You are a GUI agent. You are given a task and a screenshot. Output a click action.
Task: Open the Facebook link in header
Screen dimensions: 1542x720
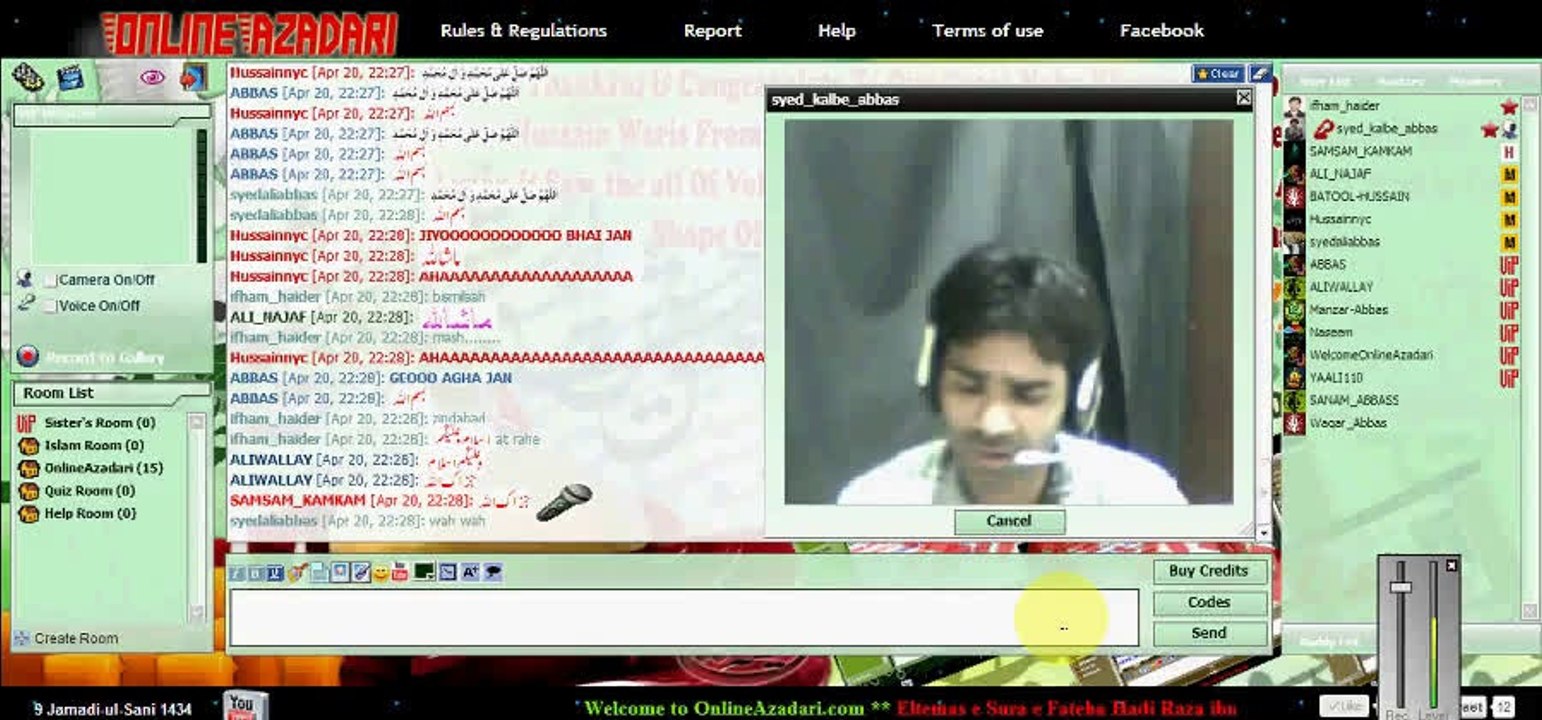click(1162, 31)
